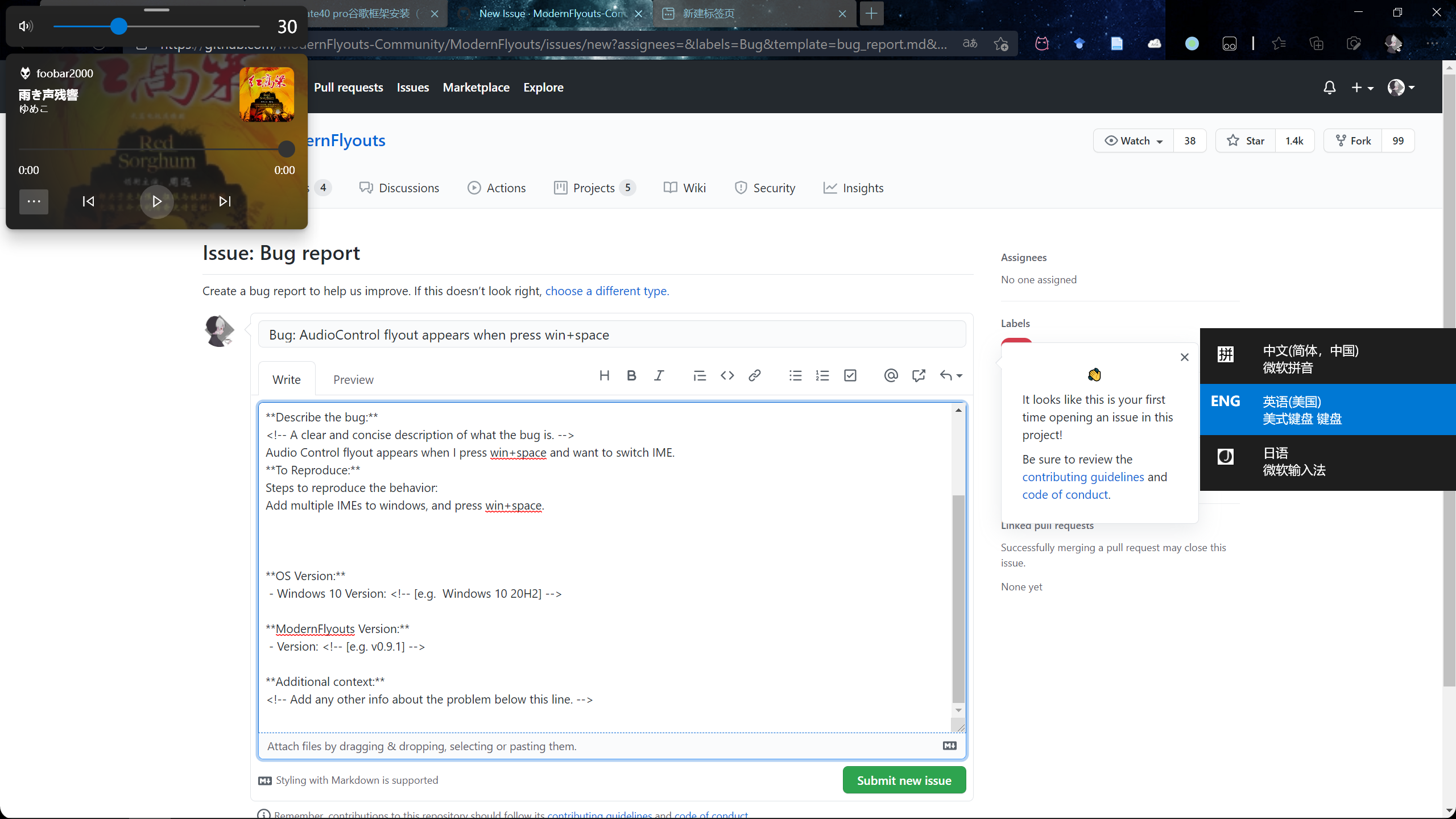This screenshot has width=1456, height=819.
Task: Mute audio via the volume flyout speaker icon
Action: pyautogui.click(x=25, y=26)
